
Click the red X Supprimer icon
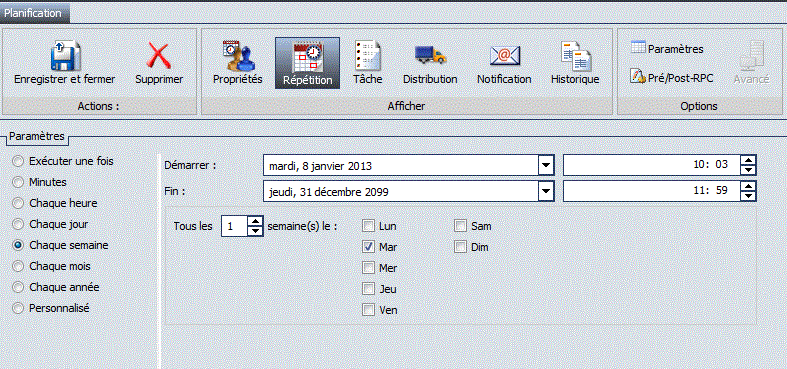tap(159, 55)
